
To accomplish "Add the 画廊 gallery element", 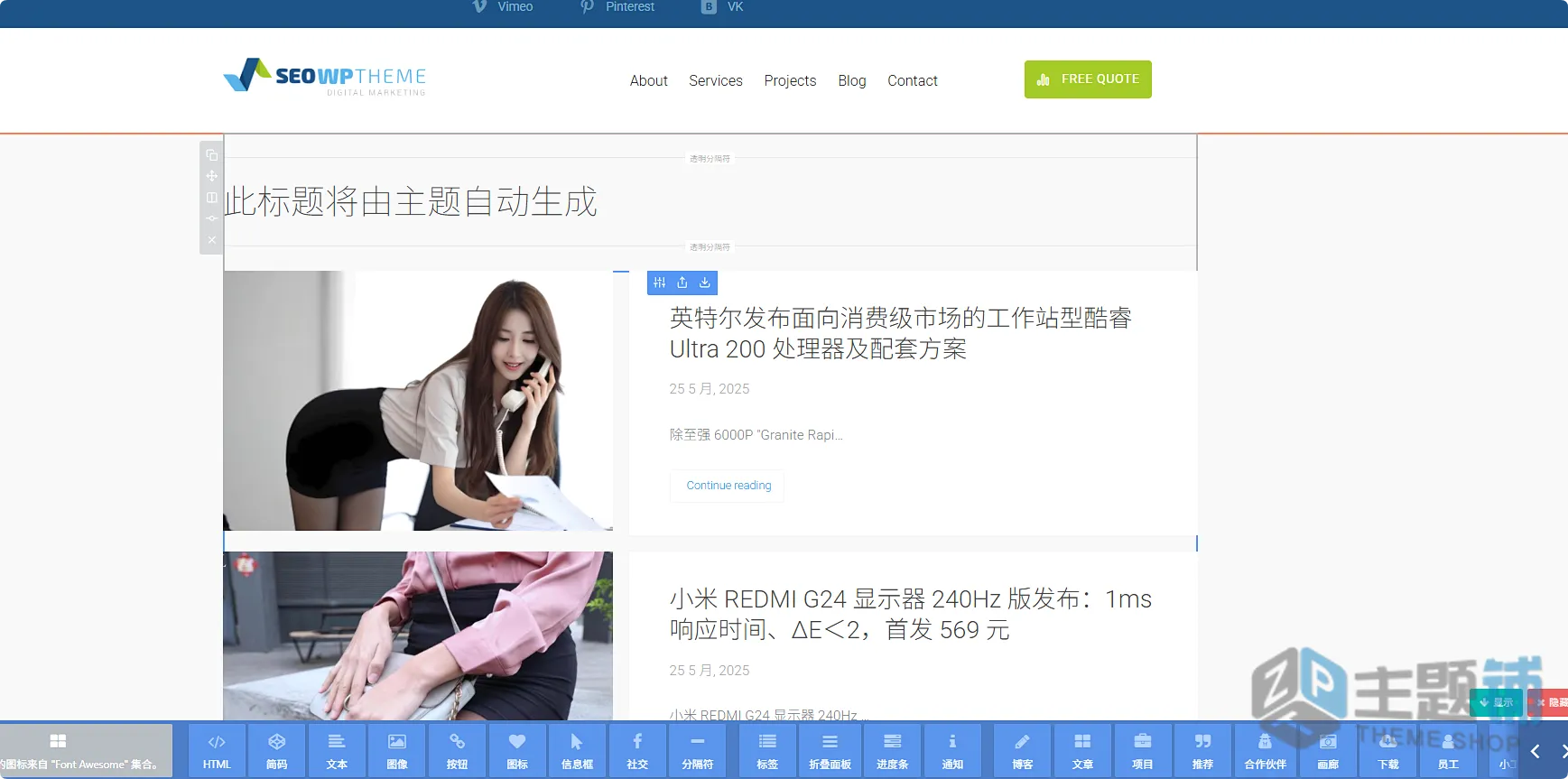I will [1328, 750].
